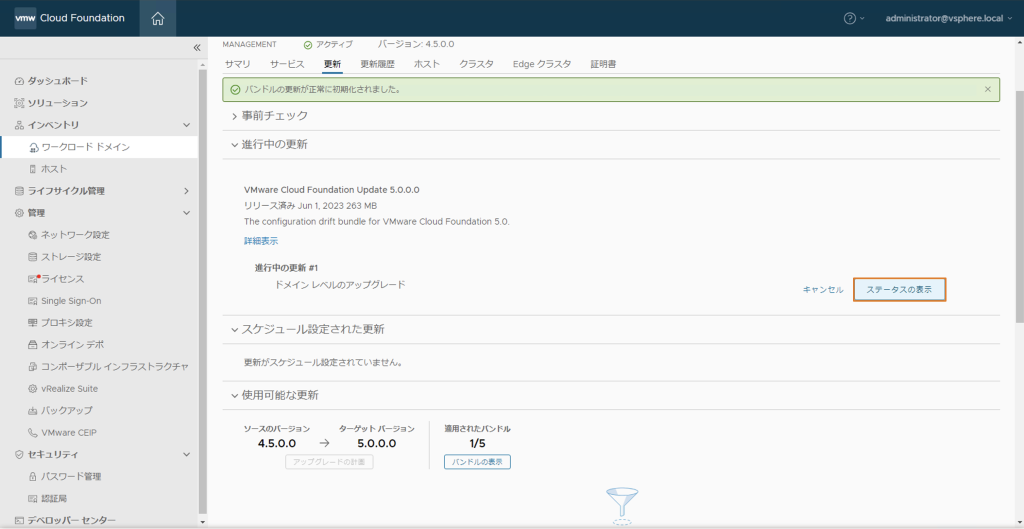Switch to the Edge クラスタ tab
Image resolution: width=1024 pixels, height=529 pixels.
point(542,64)
